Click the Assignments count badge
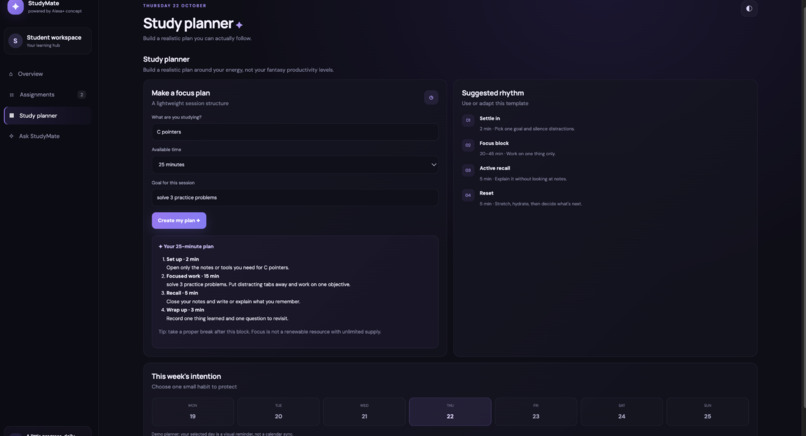This screenshot has width=806, height=436. [x=81, y=95]
